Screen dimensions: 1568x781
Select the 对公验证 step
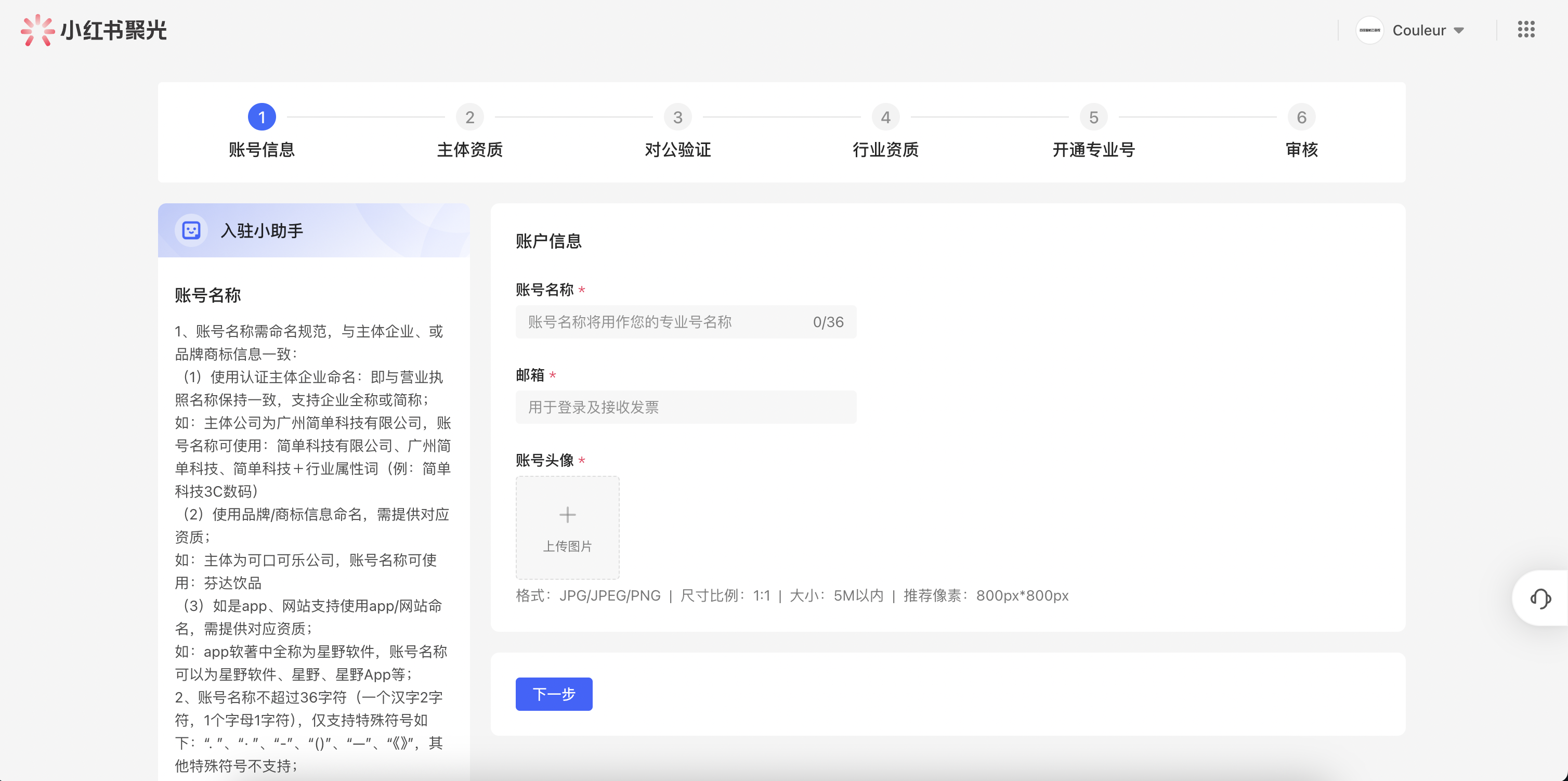point(677,150)
